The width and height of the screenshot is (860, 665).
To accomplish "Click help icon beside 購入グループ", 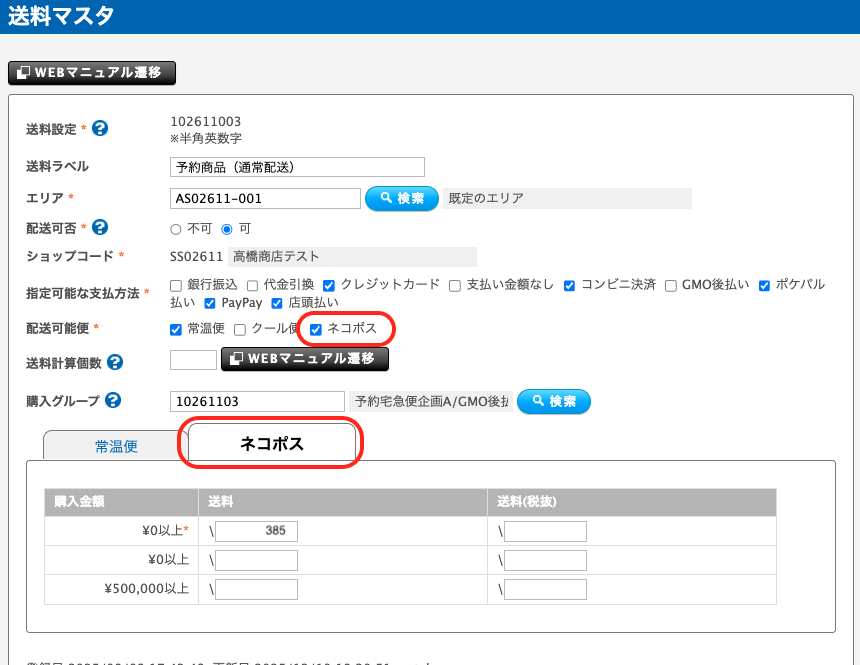I will point(113,401).
